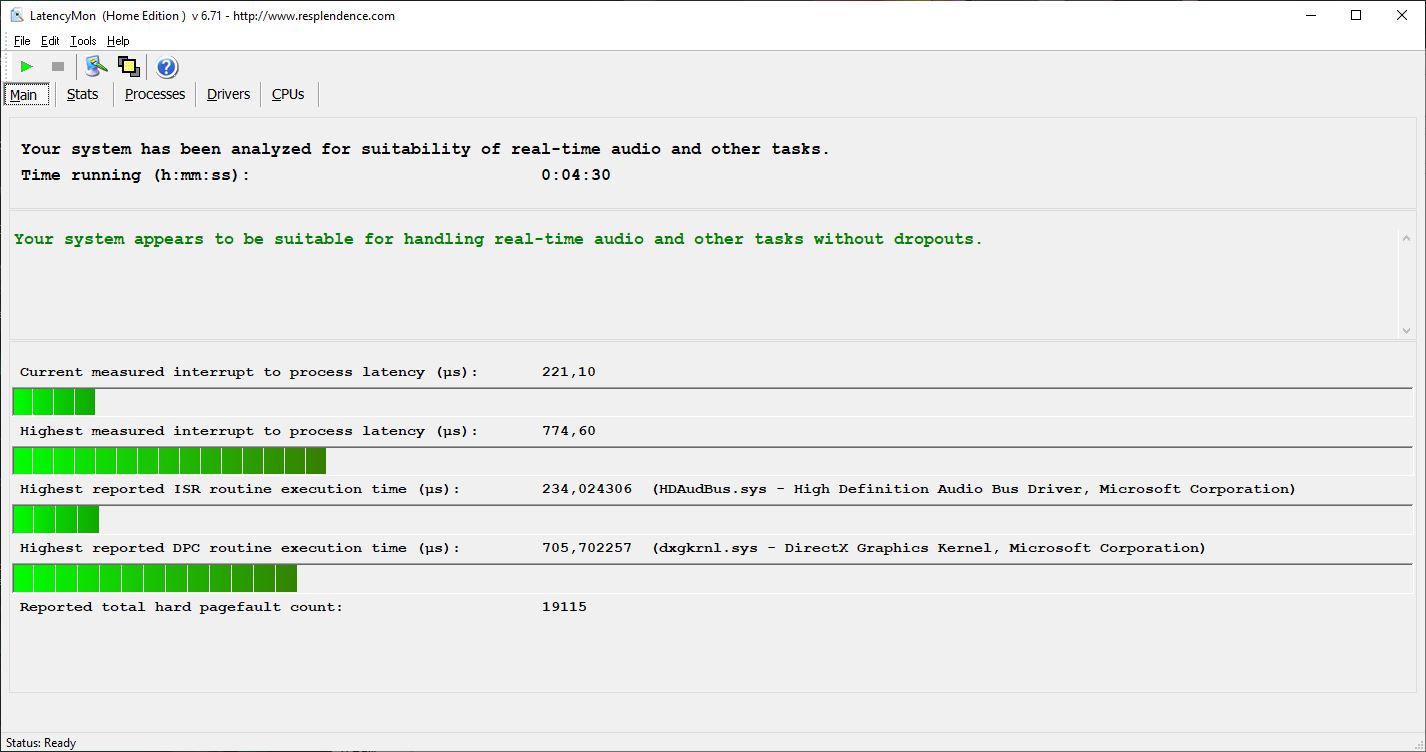
Task: Click the time running value 0:04:30
Action: (x=576, y=175)
